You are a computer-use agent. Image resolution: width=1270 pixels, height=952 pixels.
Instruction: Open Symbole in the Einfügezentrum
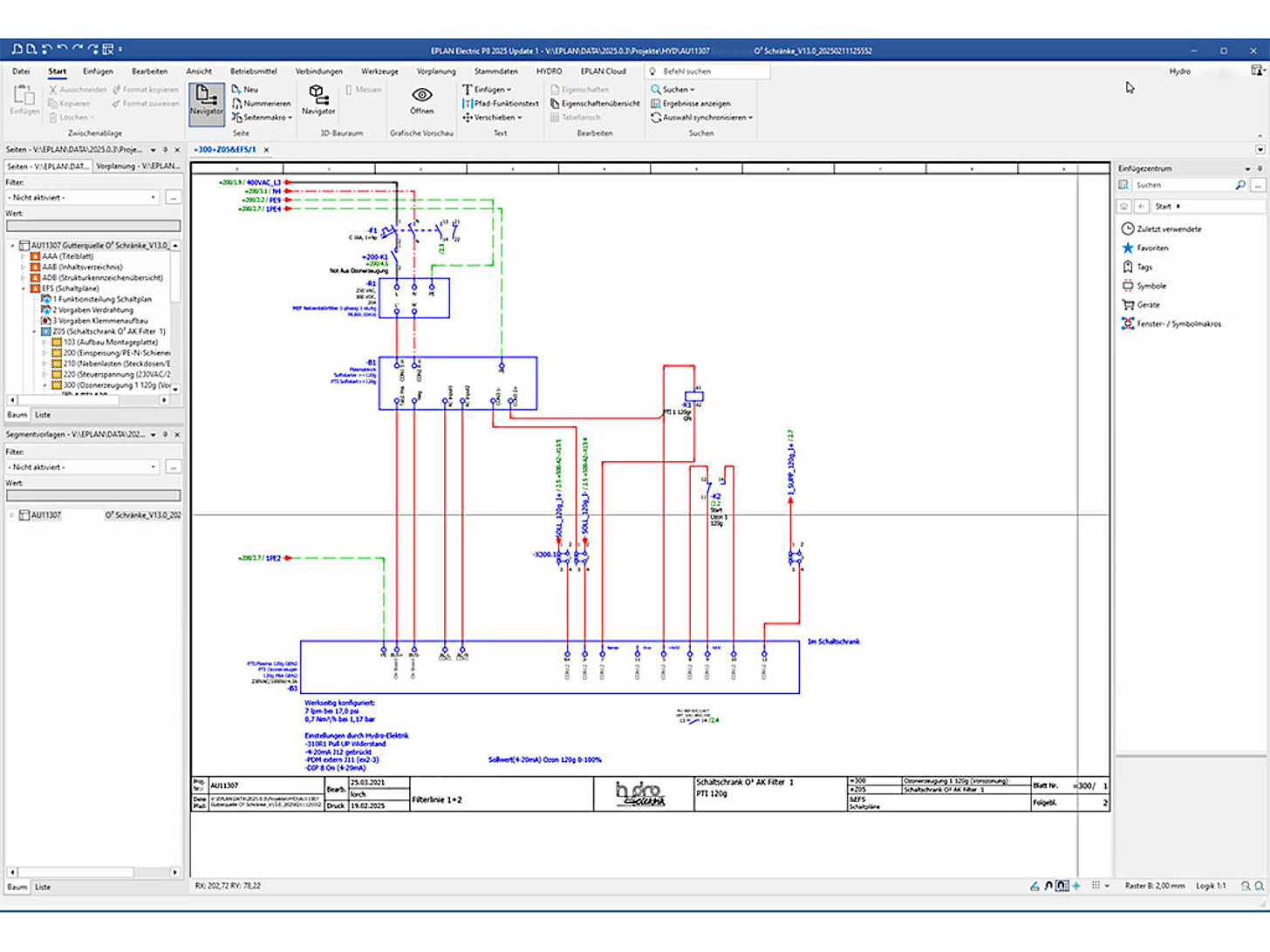tap(1151, 286)
